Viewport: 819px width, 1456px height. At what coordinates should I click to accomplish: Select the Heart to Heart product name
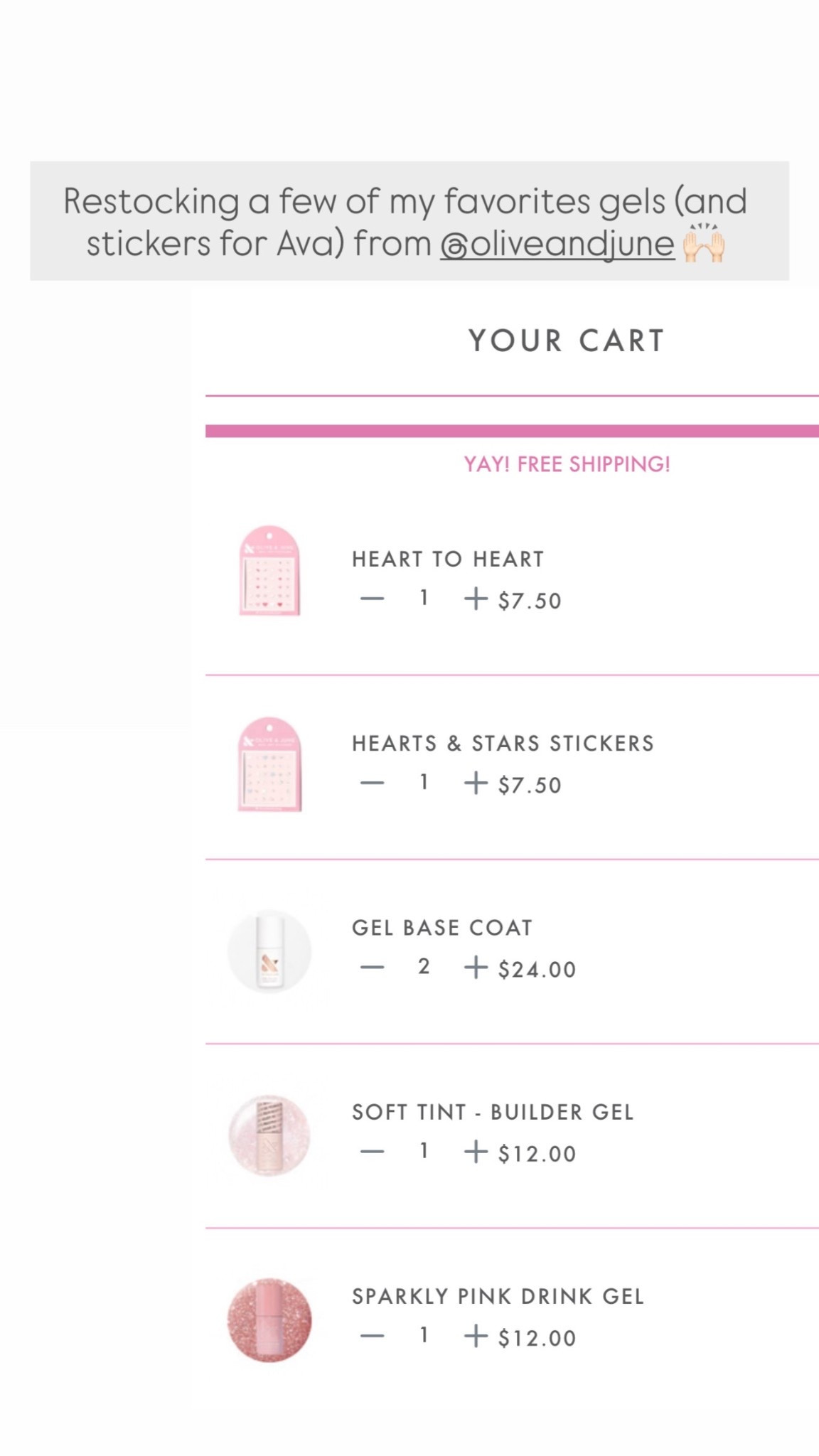(x=447, y=559)
